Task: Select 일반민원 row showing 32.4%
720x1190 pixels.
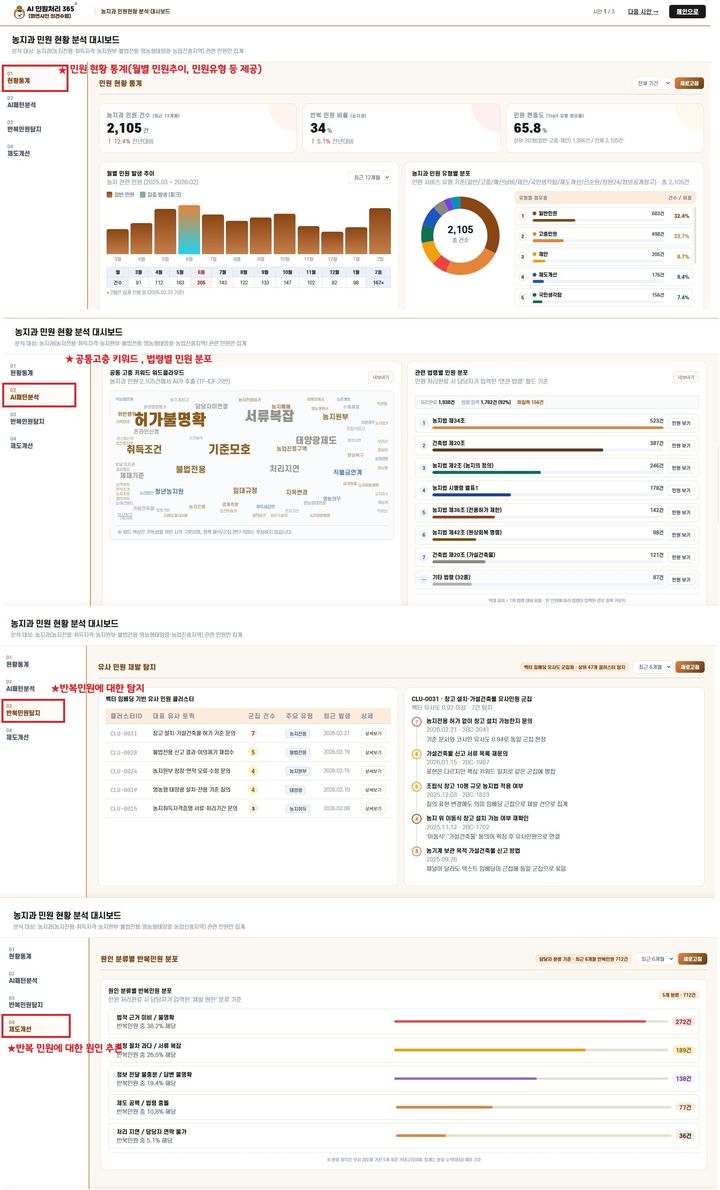Action: (x=605, y=216)
